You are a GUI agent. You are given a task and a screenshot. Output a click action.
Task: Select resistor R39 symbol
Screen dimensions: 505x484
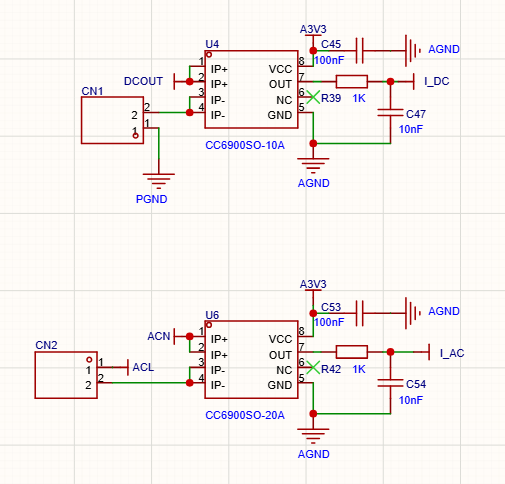[352, 81]
